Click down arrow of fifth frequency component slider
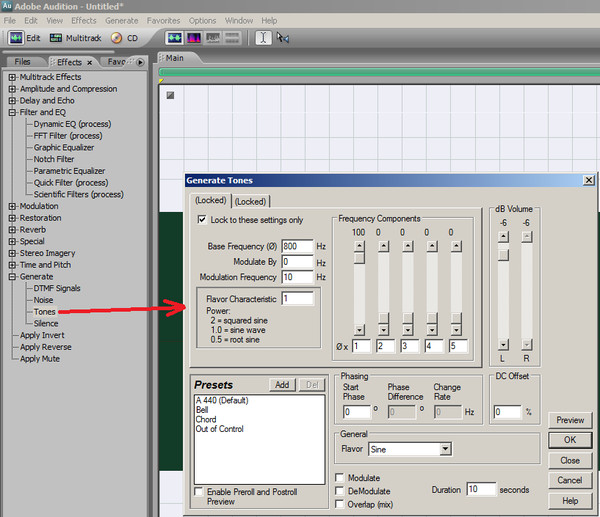This screenshot has width=600, height=517. click(x=456, y=330)
